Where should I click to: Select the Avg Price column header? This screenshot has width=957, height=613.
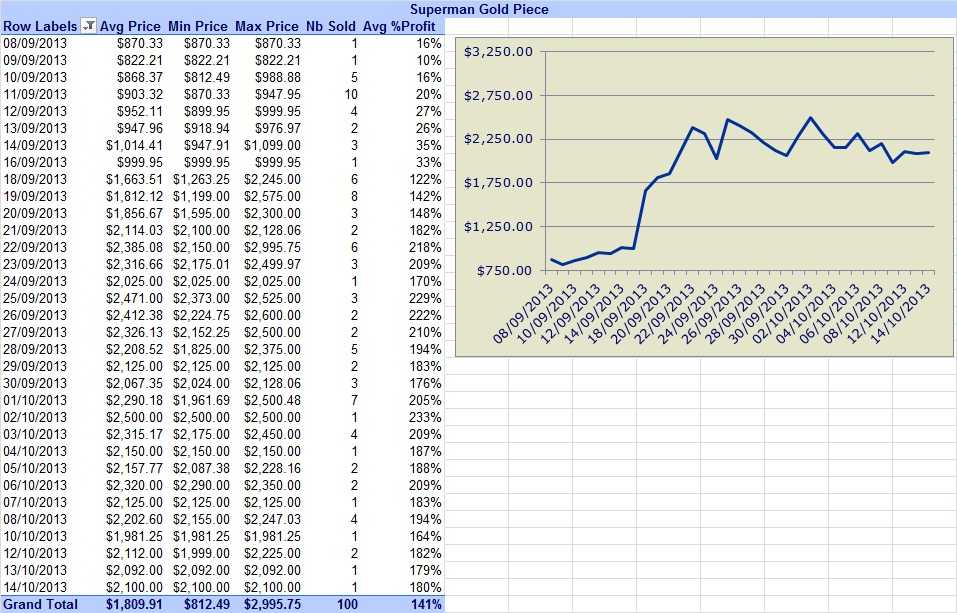[130, 26]
